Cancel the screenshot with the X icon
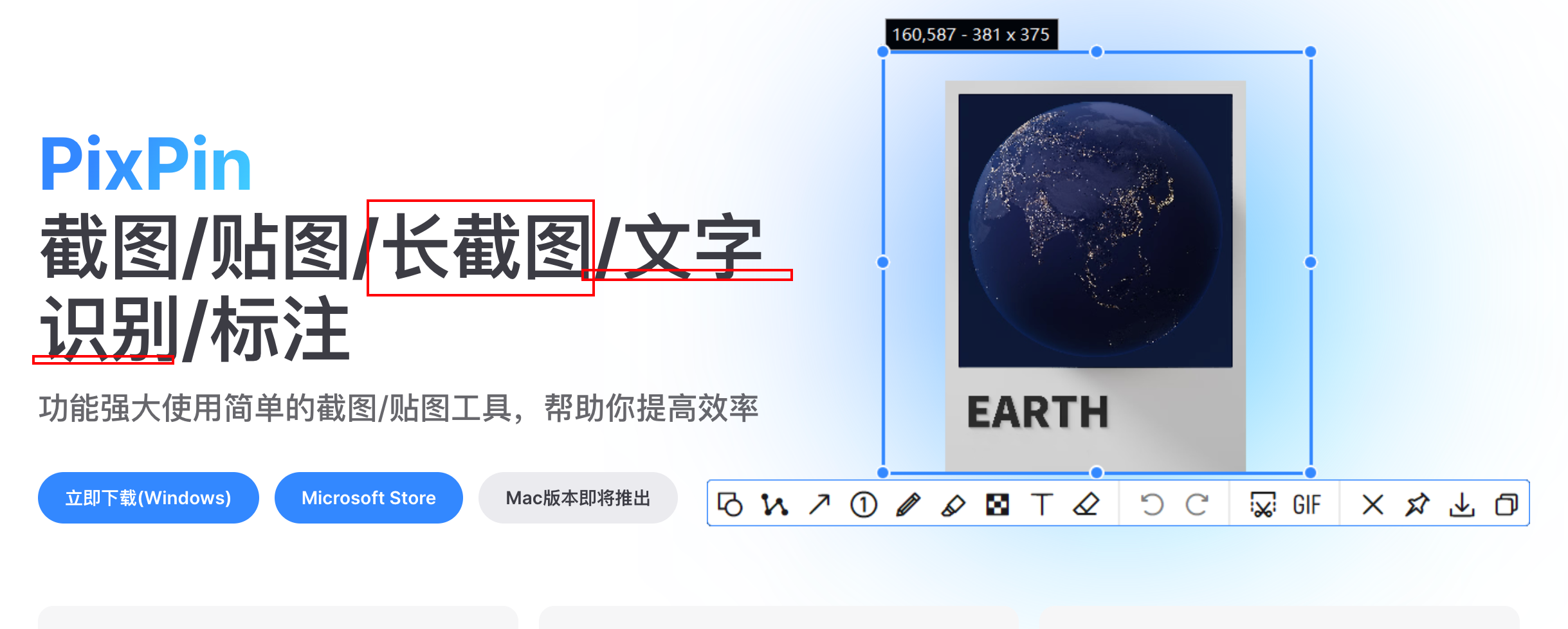Screen dimensions: 1568x629 [1372, 504]
